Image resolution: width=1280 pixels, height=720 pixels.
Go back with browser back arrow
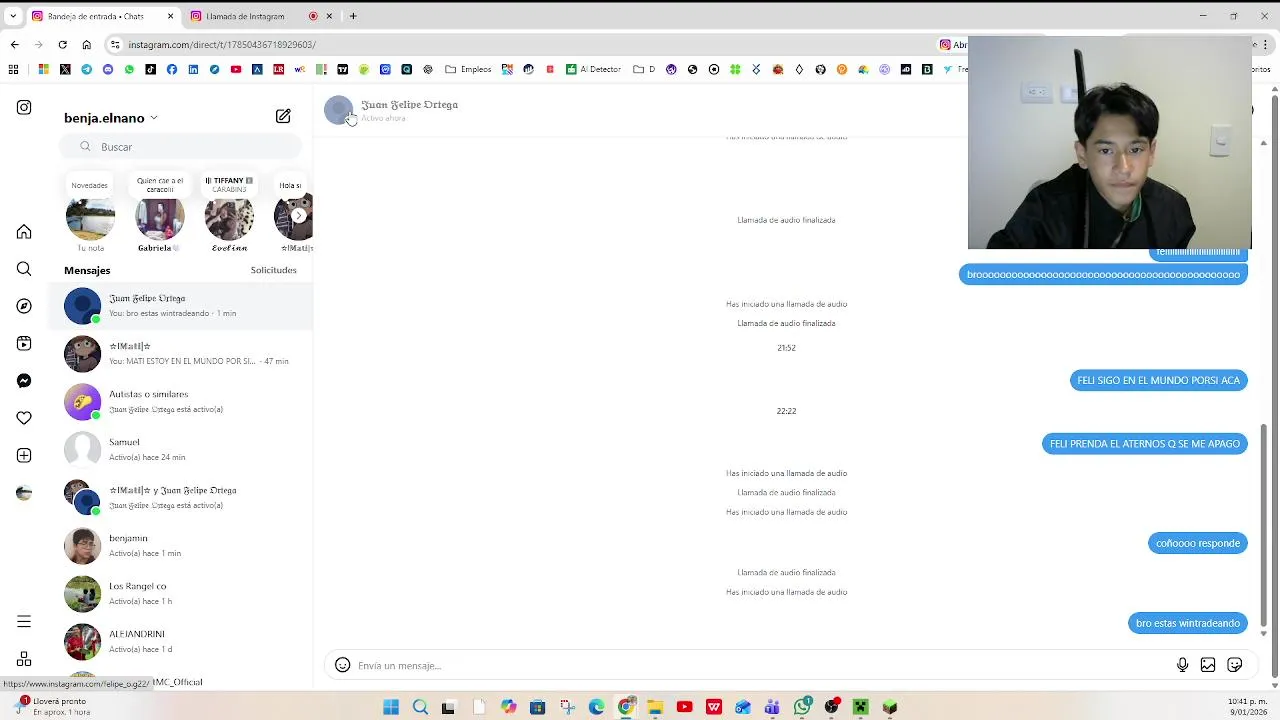click(14, 44)
